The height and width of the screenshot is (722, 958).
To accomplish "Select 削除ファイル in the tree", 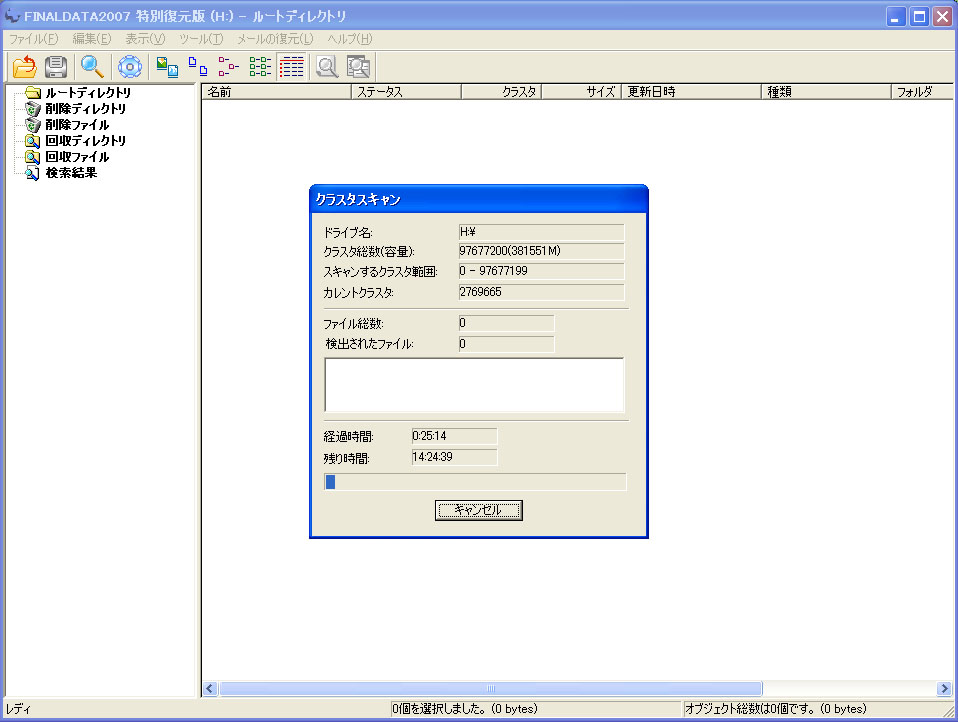I will point(77,125).
